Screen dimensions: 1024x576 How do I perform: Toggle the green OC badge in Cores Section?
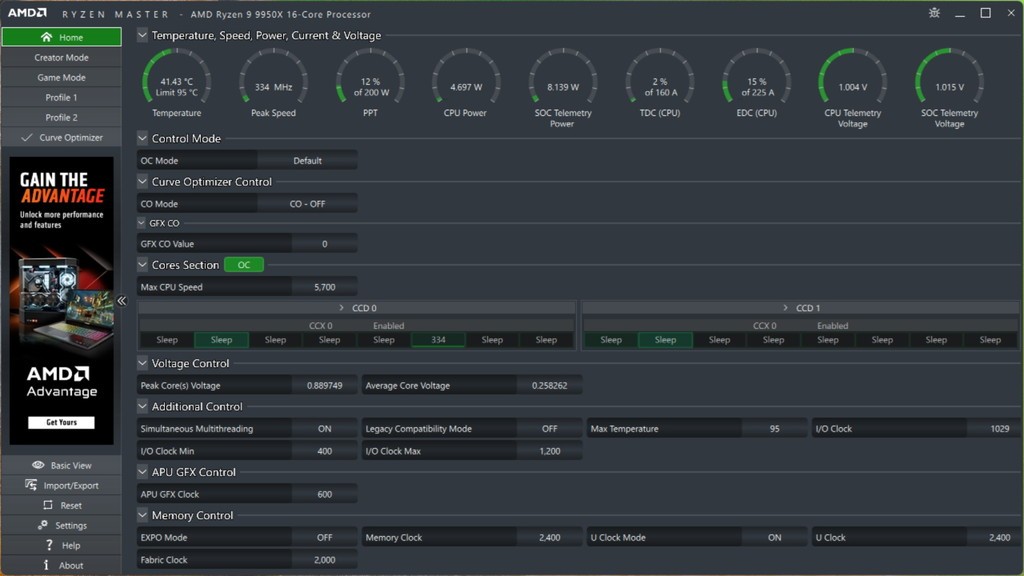coord(244,265)
